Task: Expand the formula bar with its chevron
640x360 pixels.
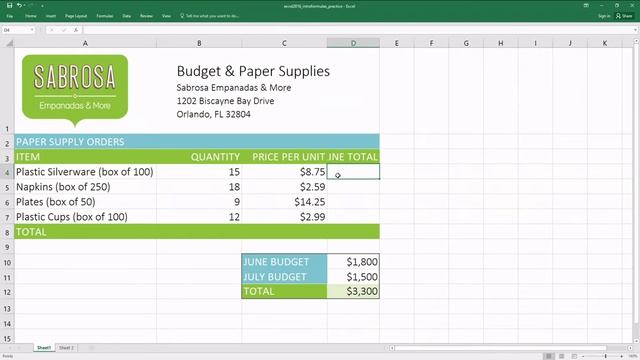Action: (x=636, y=30)
